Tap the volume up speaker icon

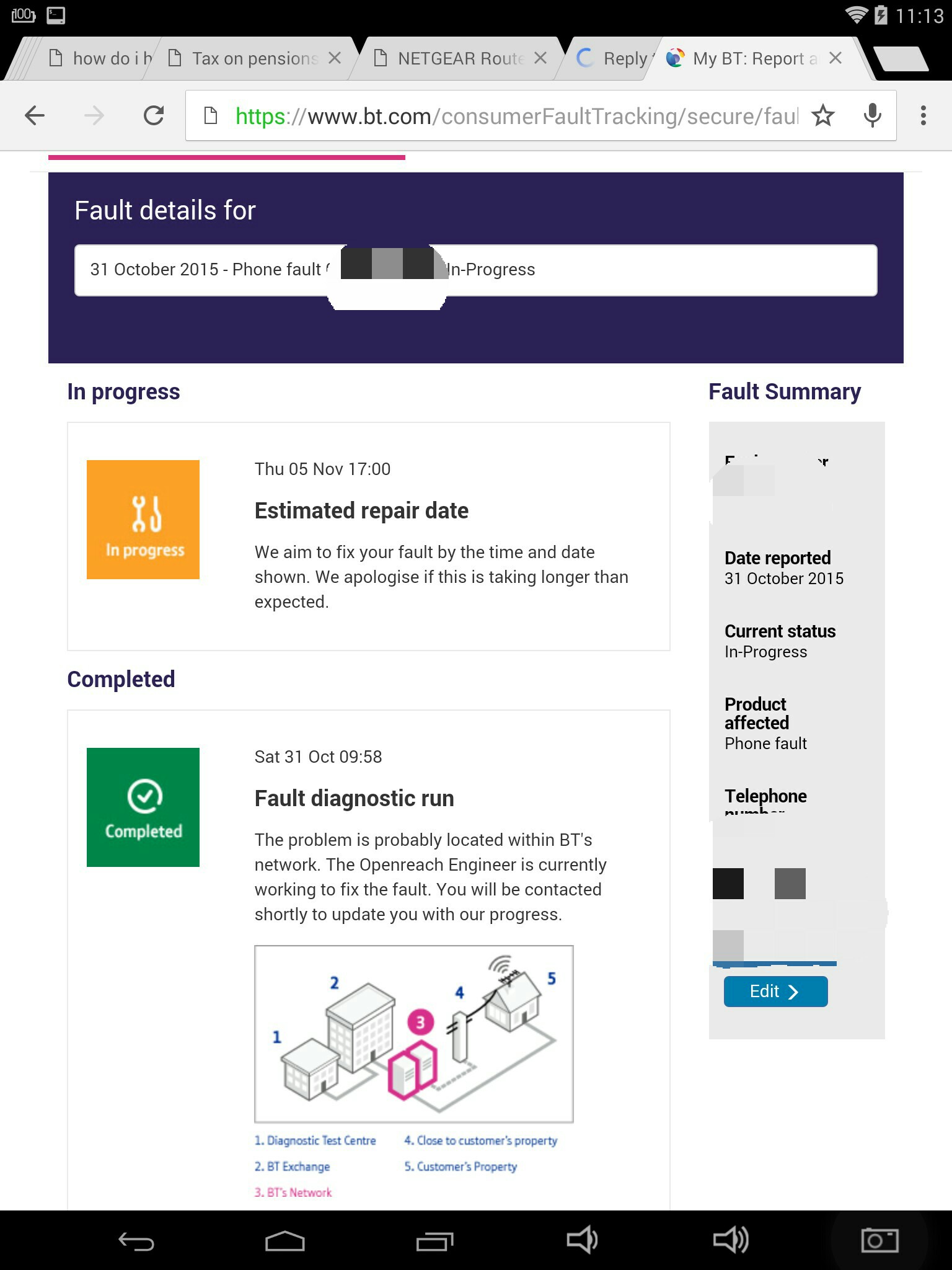(x=731, y=1241)
